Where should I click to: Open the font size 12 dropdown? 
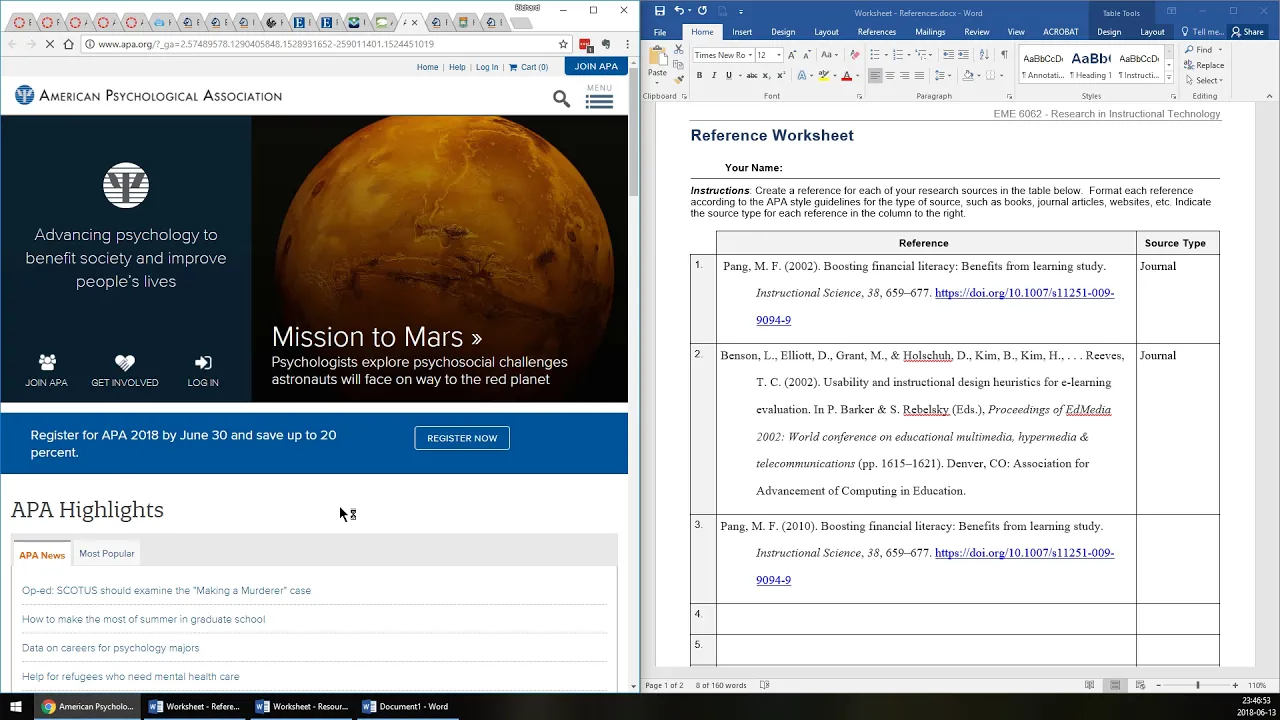pyautogui.click(x=779, y=55)
